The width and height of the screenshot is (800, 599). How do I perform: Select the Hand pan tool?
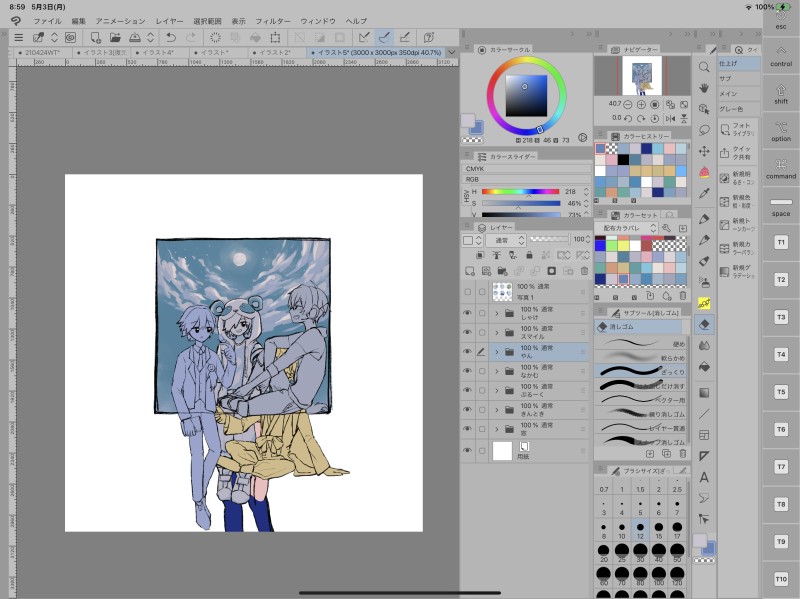(x=704, y=87)
